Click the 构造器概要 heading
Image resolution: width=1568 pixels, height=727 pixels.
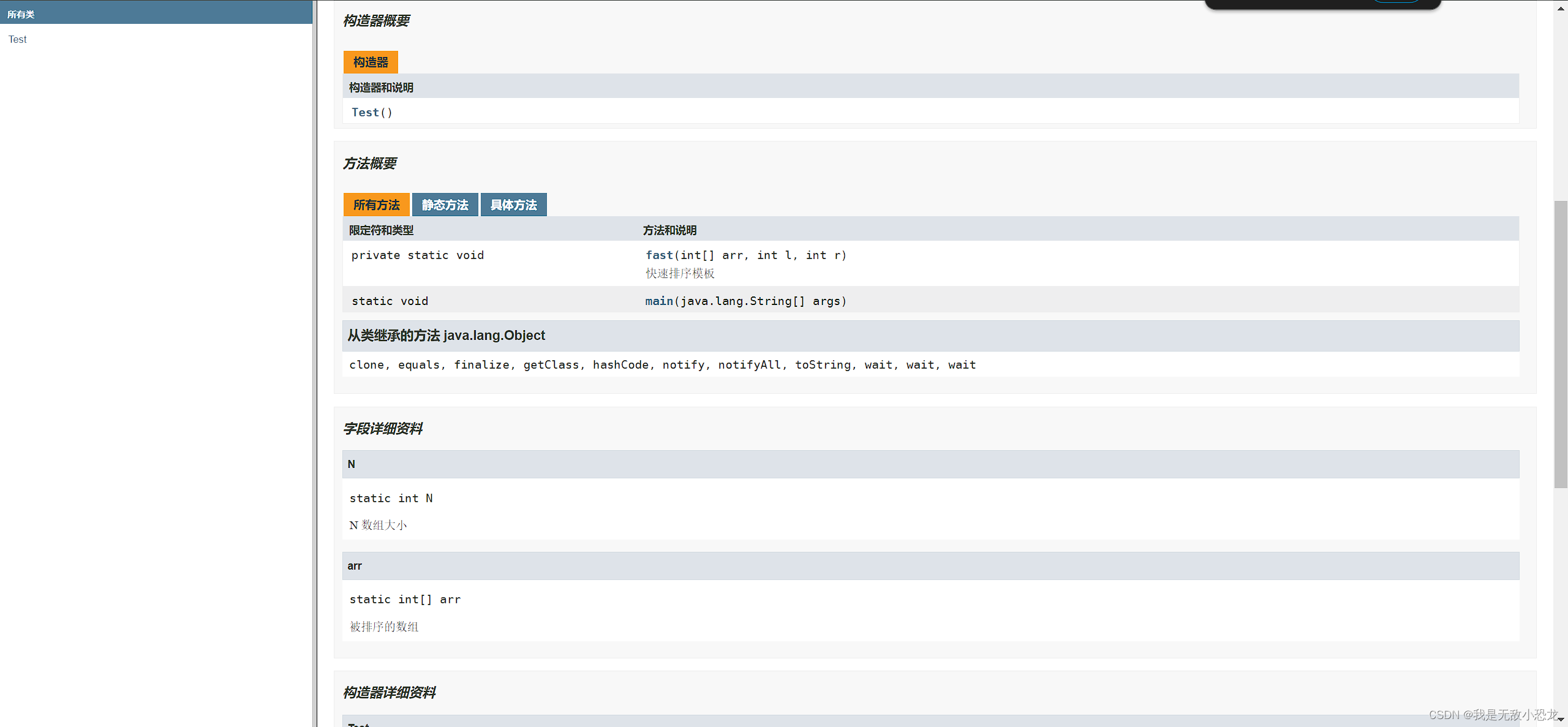point(376,21)
